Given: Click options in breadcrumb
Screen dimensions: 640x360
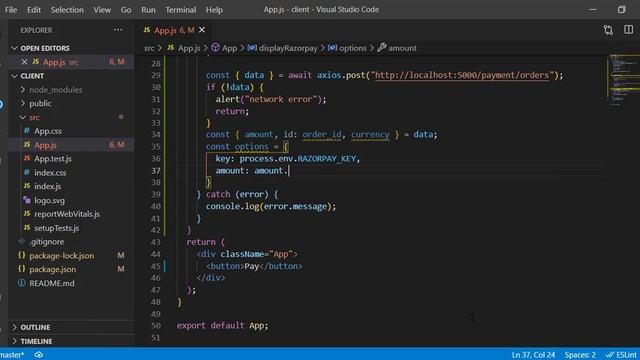Looking at the screenshot, I should coord(353,48).
